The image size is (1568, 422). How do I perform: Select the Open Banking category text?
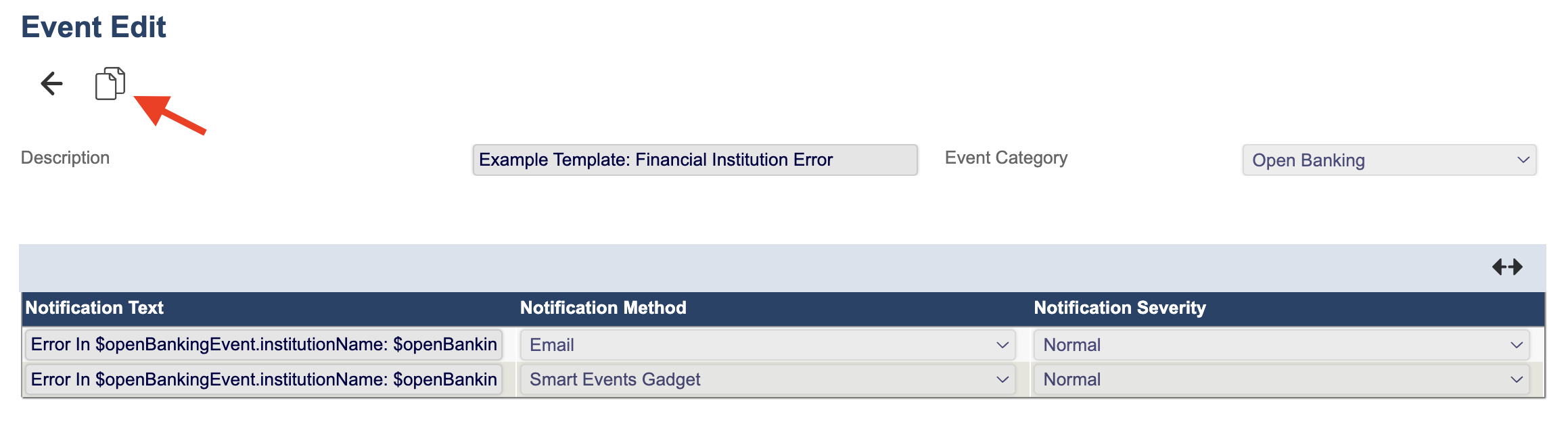pos(1308,160)
